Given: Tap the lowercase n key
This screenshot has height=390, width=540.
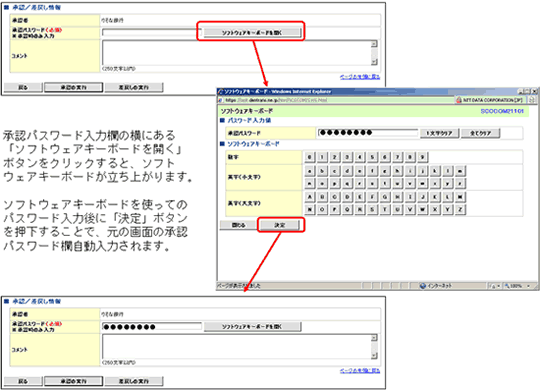Looking at the screenshot, I should [310, 184].
